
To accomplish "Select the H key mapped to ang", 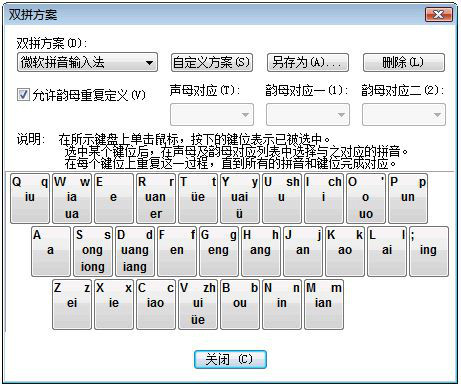I will click(261, 251).
